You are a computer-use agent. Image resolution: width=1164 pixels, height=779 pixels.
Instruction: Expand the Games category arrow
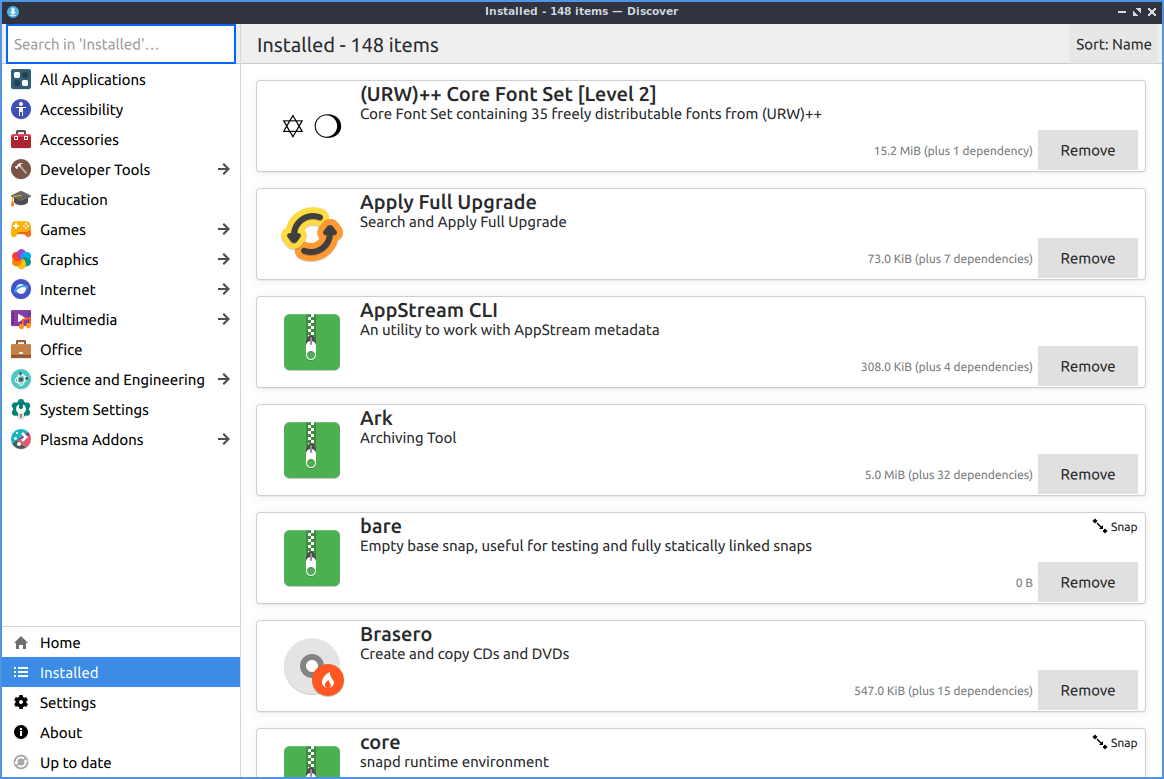224,230
